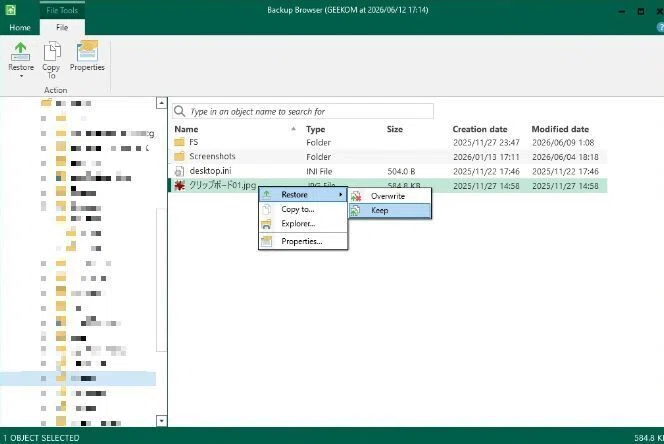Click the 1 OBJECT SELECTED status text

pyautogui.click(x=41, y=438)
